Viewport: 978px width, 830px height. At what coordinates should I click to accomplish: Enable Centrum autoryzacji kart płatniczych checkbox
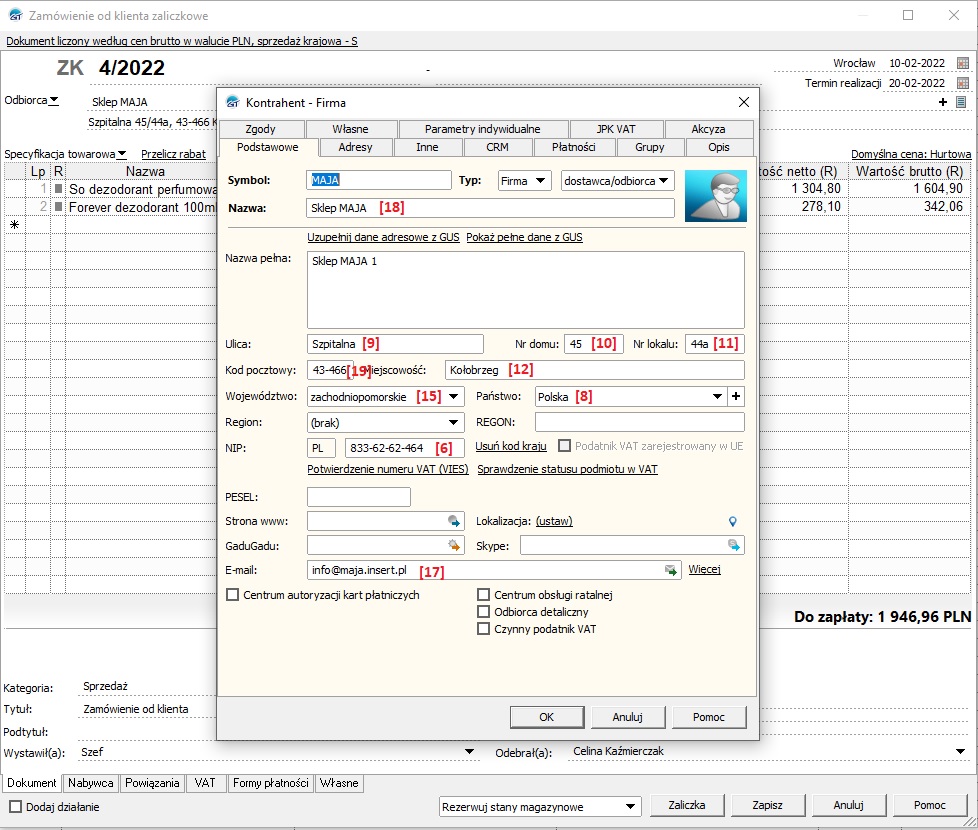[x=234, y=595]
